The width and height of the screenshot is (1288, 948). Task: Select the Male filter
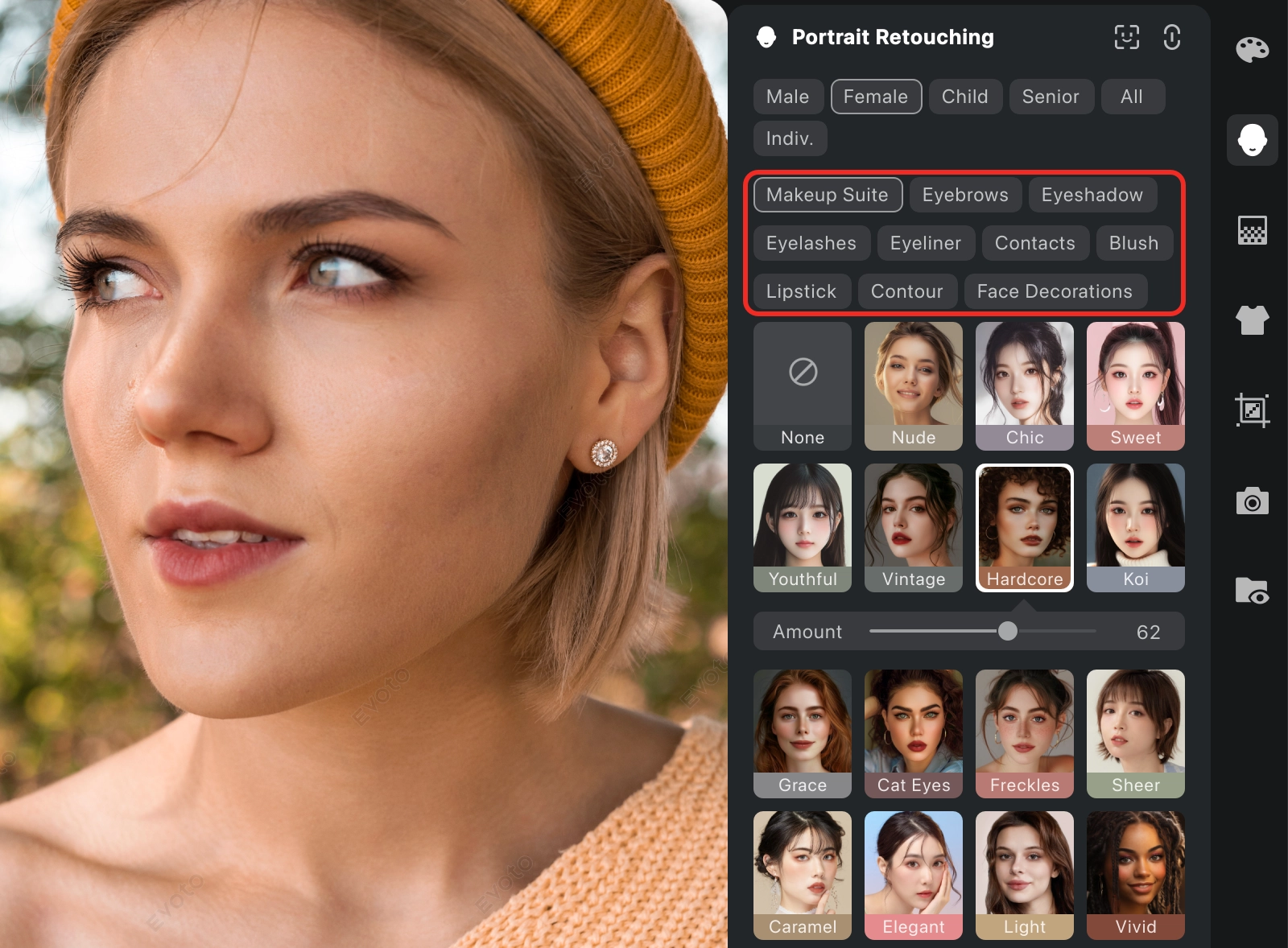click(x=788, y=97)
